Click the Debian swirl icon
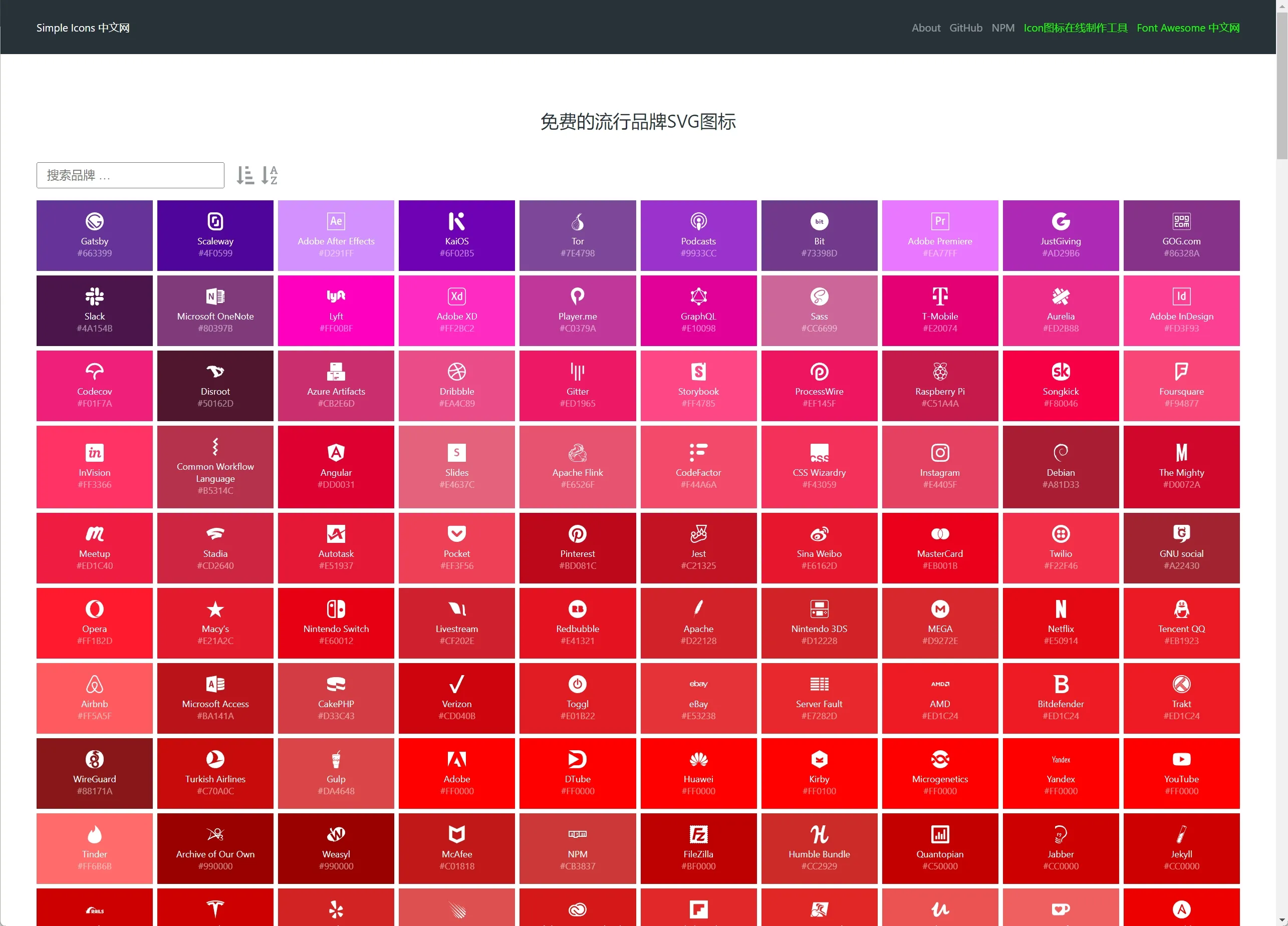Image resolution: width=1288 pixels, height=926 pixels. pyautogui.click(x=1061, y=453)
